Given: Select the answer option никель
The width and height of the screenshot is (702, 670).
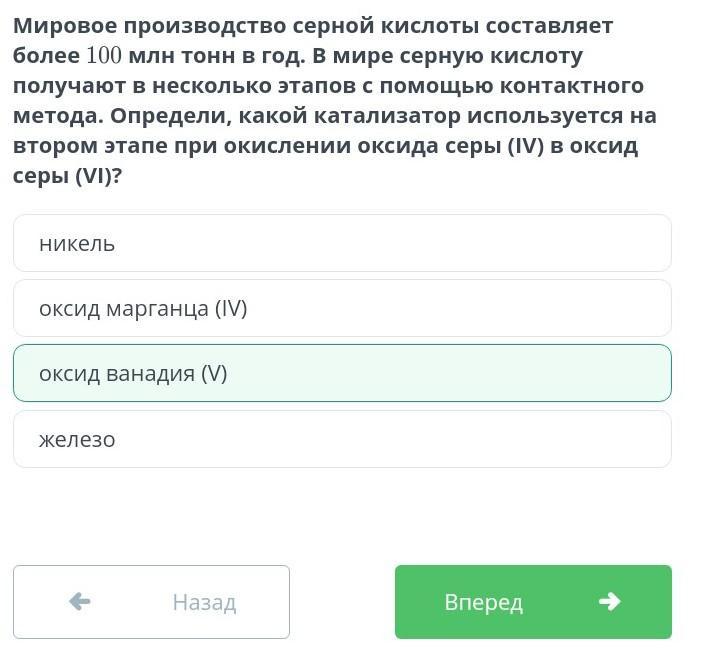Looking at the screenshot, I should coord(342,243).
